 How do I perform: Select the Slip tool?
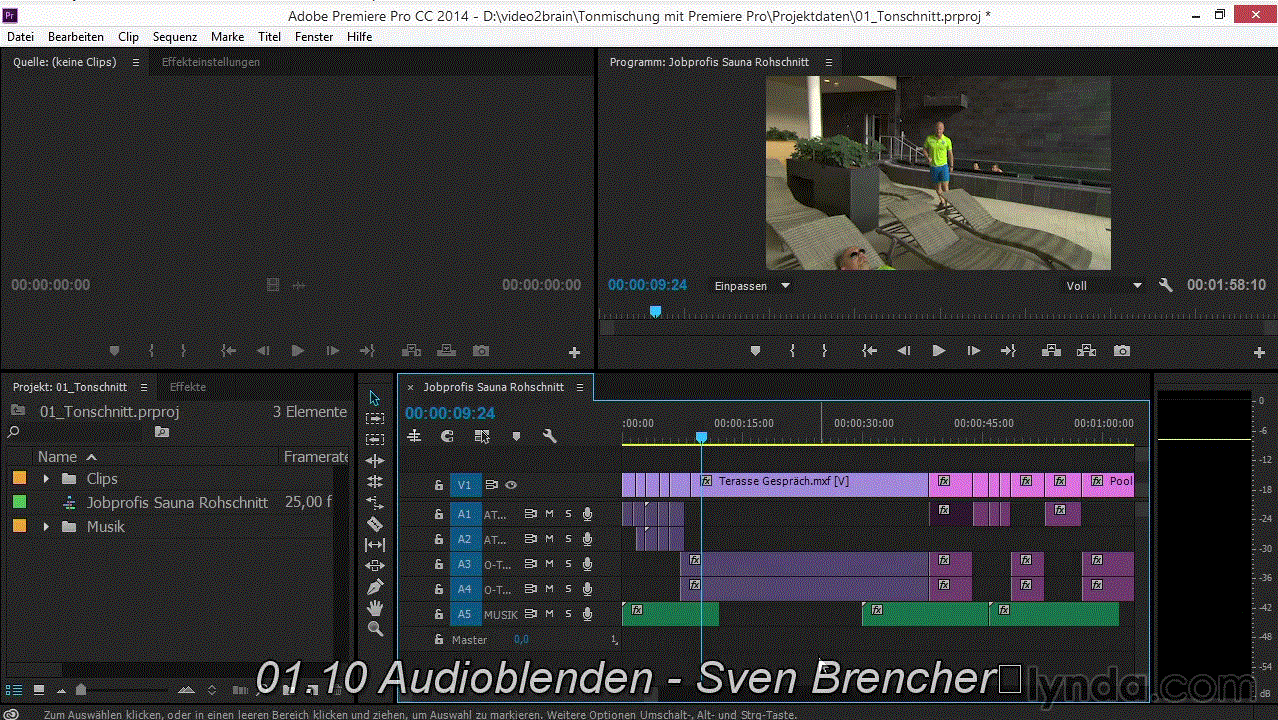375,545
